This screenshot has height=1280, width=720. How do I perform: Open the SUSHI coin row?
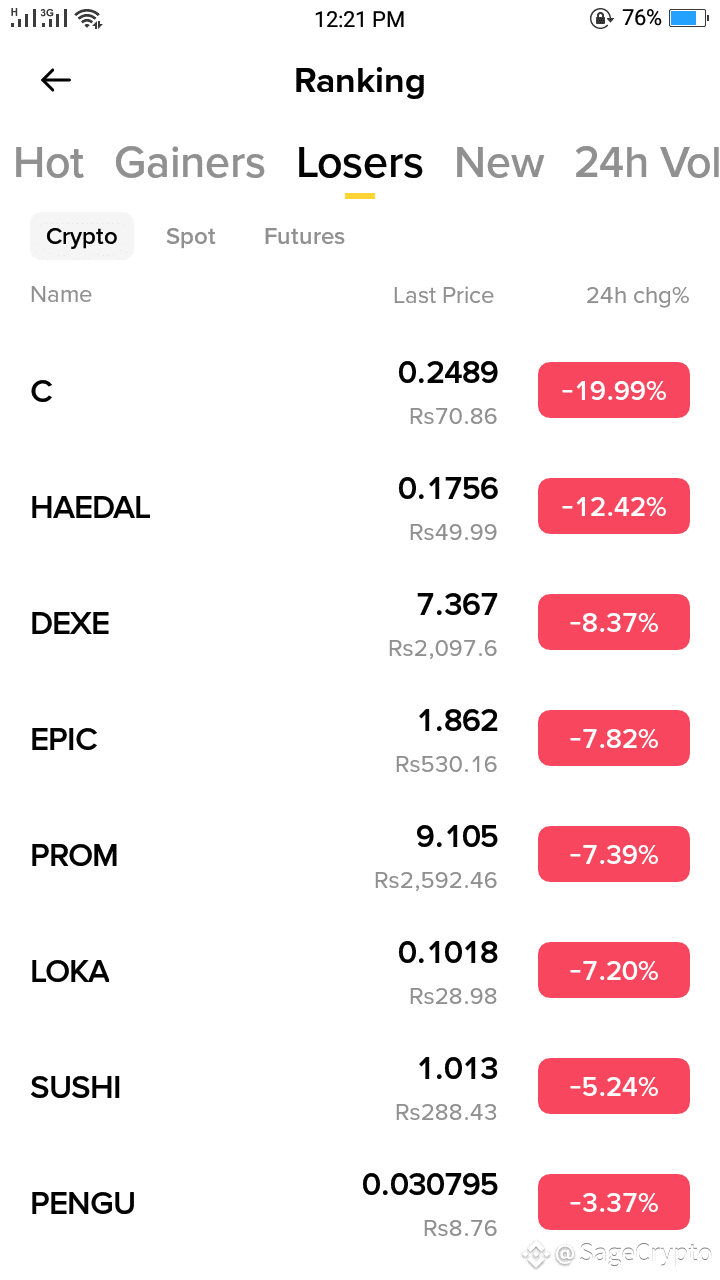[x=360, y=1087]
